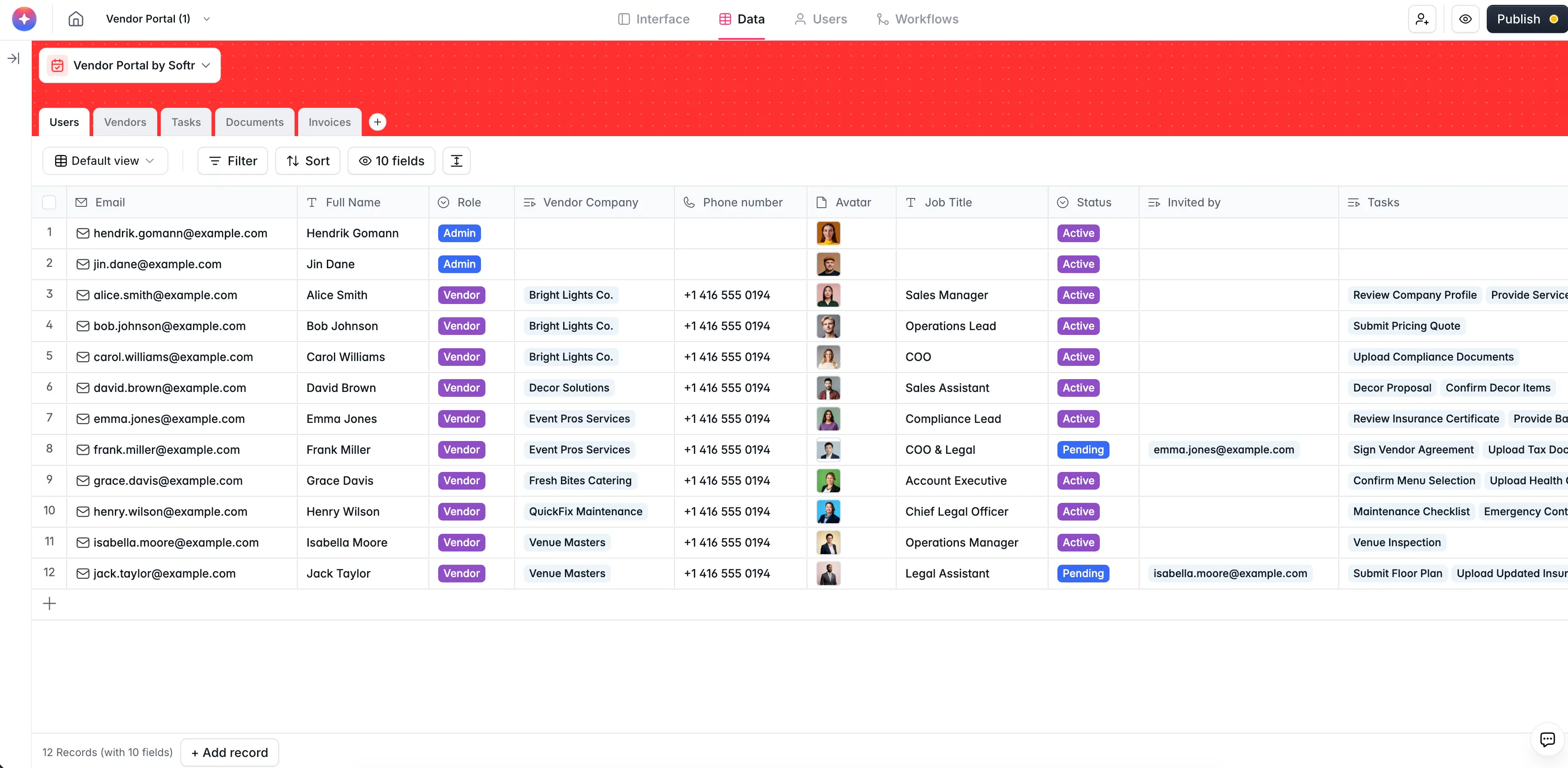Viewport: 1568px width, 768px height.
Task: Click the Pending status badge for Frank Miller
Action: coord(1083,449)
